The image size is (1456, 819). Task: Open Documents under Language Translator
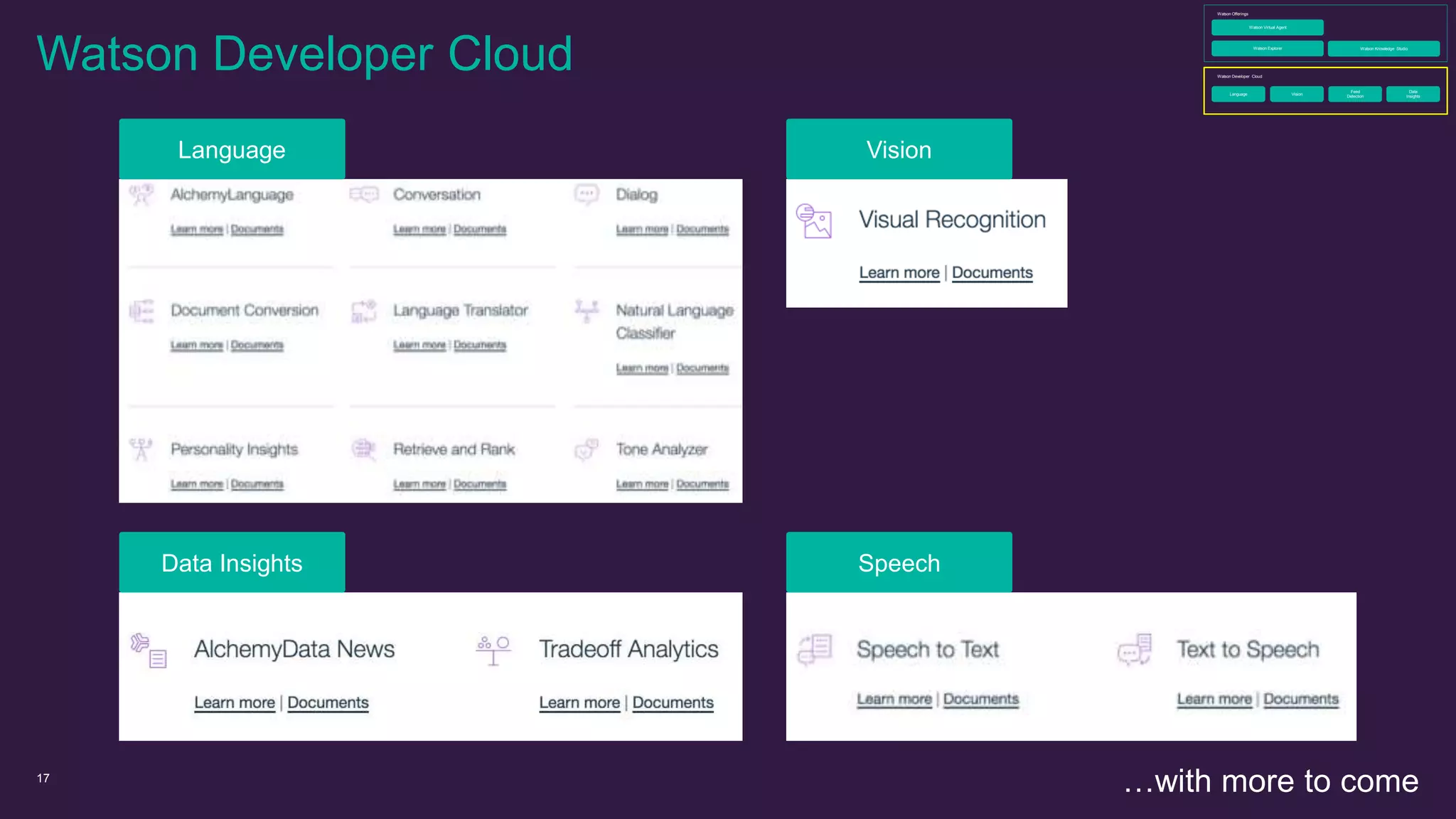tap(480, 345)
